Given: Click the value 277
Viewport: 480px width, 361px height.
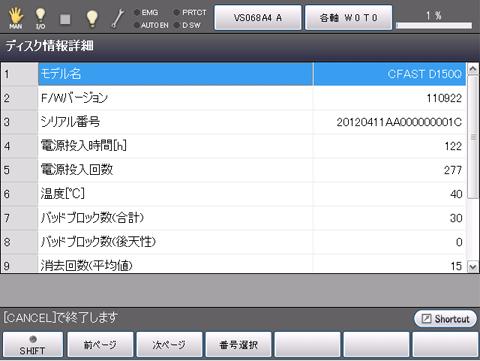Looking at the screenshot, I should tap(453, 170).
